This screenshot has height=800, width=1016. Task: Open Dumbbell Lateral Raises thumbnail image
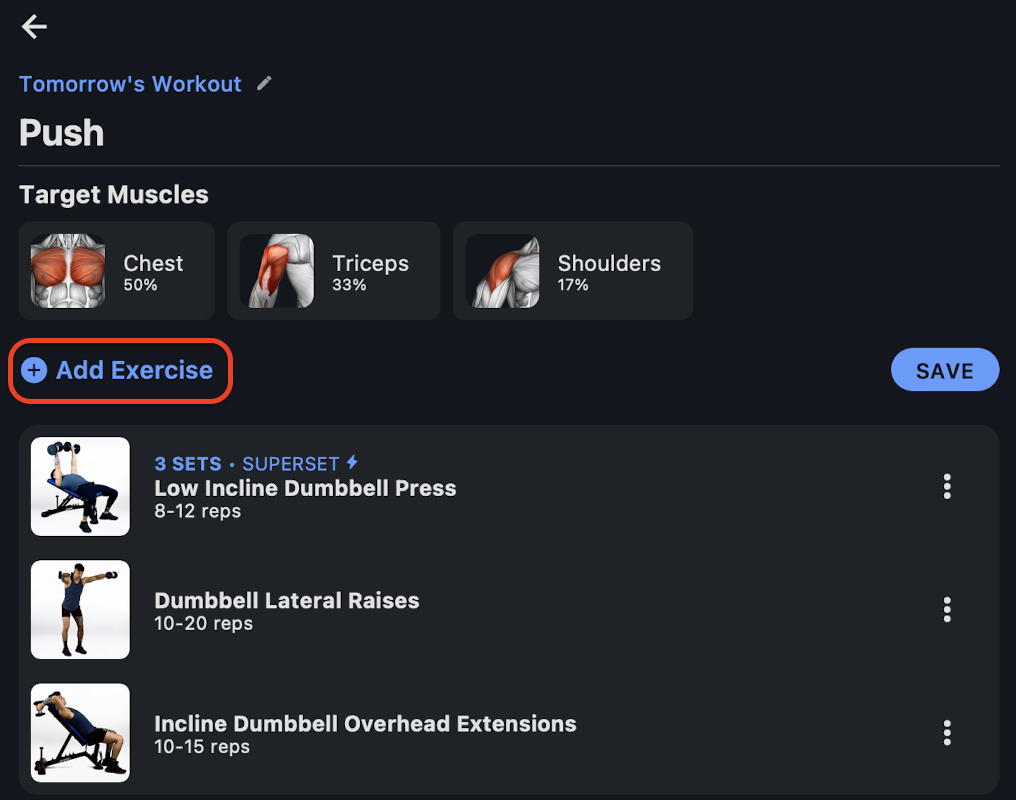point(80,610)
